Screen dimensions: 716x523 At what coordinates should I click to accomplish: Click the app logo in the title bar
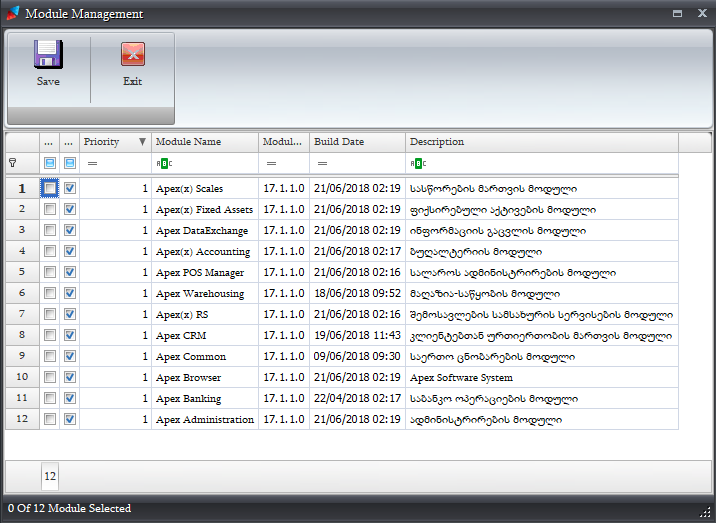tap(13, 13)
